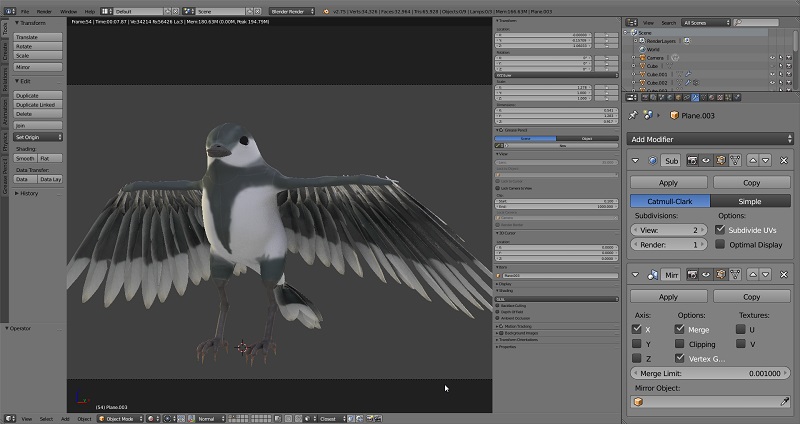Toggle viewport display on the Mirror modifier
Screen dimensions: 800x424
[x=706, y=275]
